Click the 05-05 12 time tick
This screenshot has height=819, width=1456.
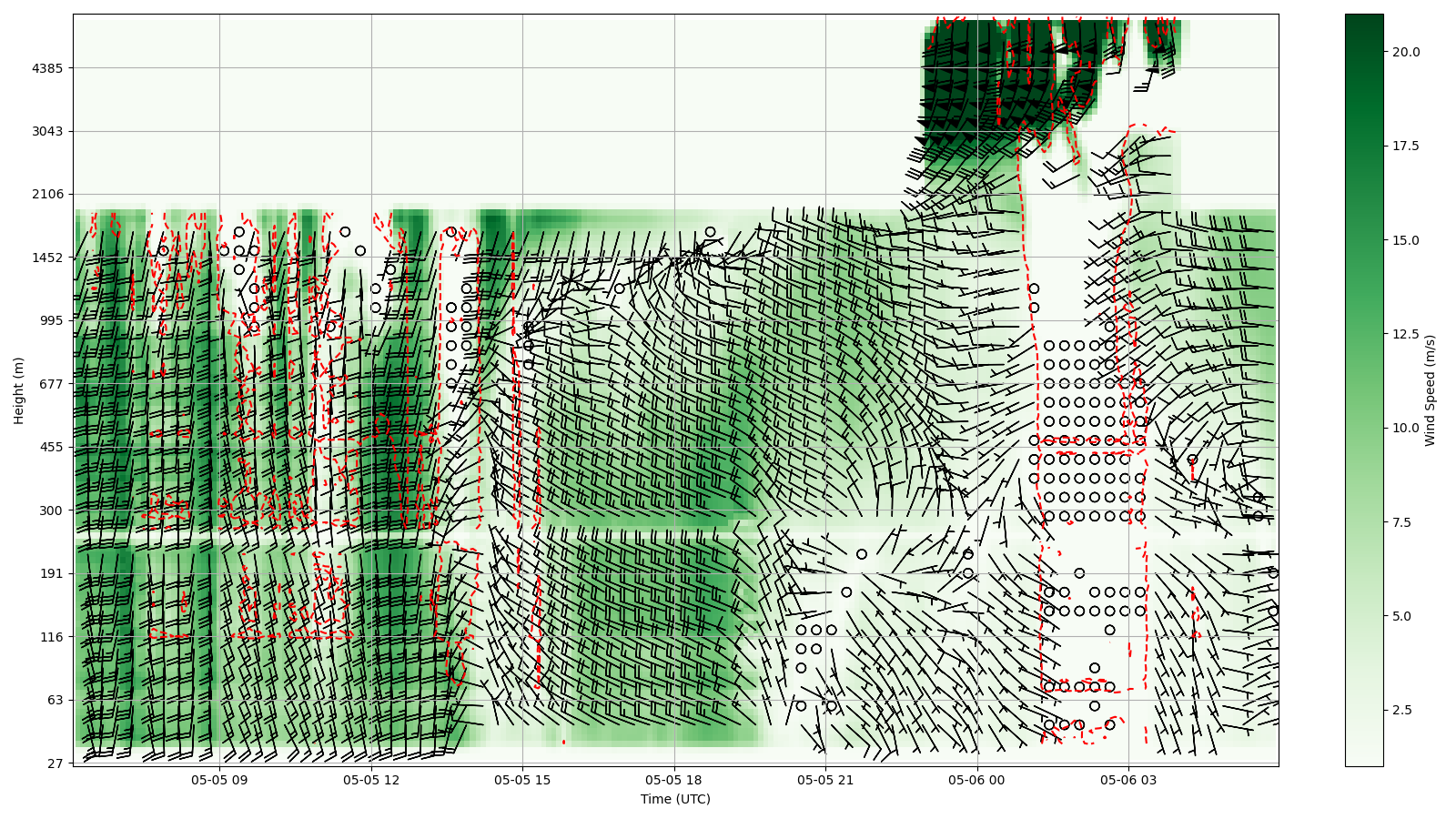pyautogui.click(x=370, y=780)
